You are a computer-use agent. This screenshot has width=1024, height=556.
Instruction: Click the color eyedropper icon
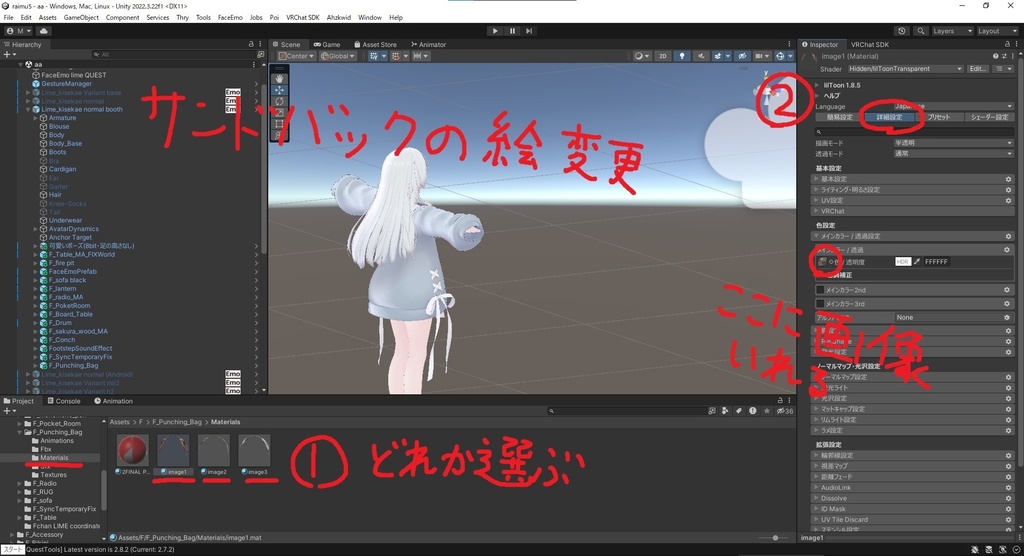pos(917,261)
